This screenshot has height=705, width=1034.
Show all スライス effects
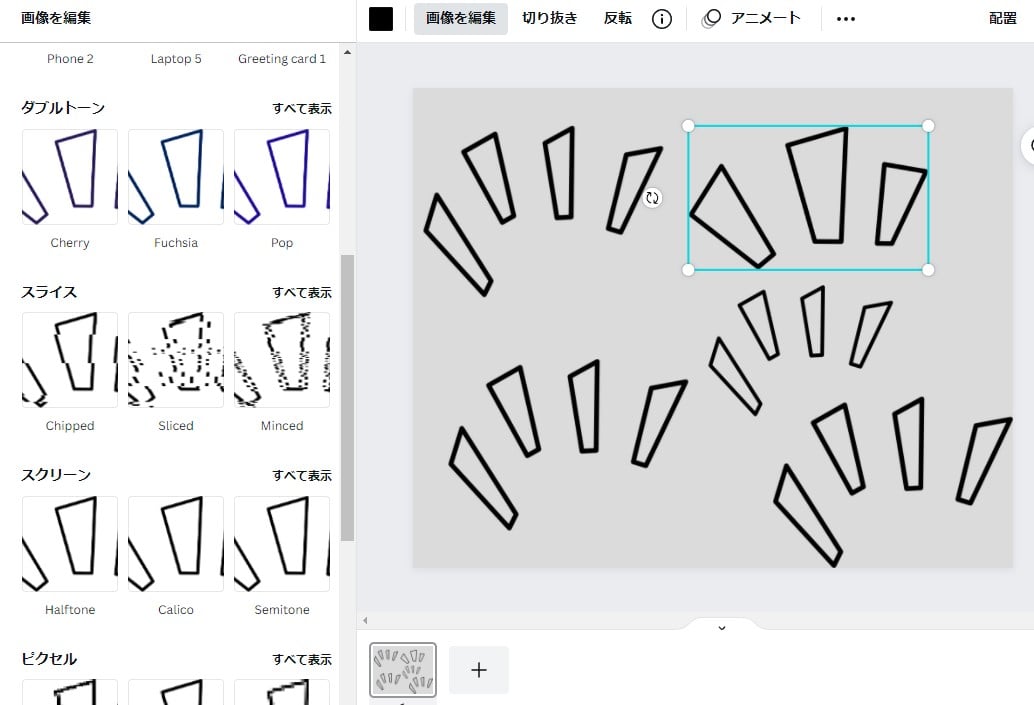tap(302, 292)
